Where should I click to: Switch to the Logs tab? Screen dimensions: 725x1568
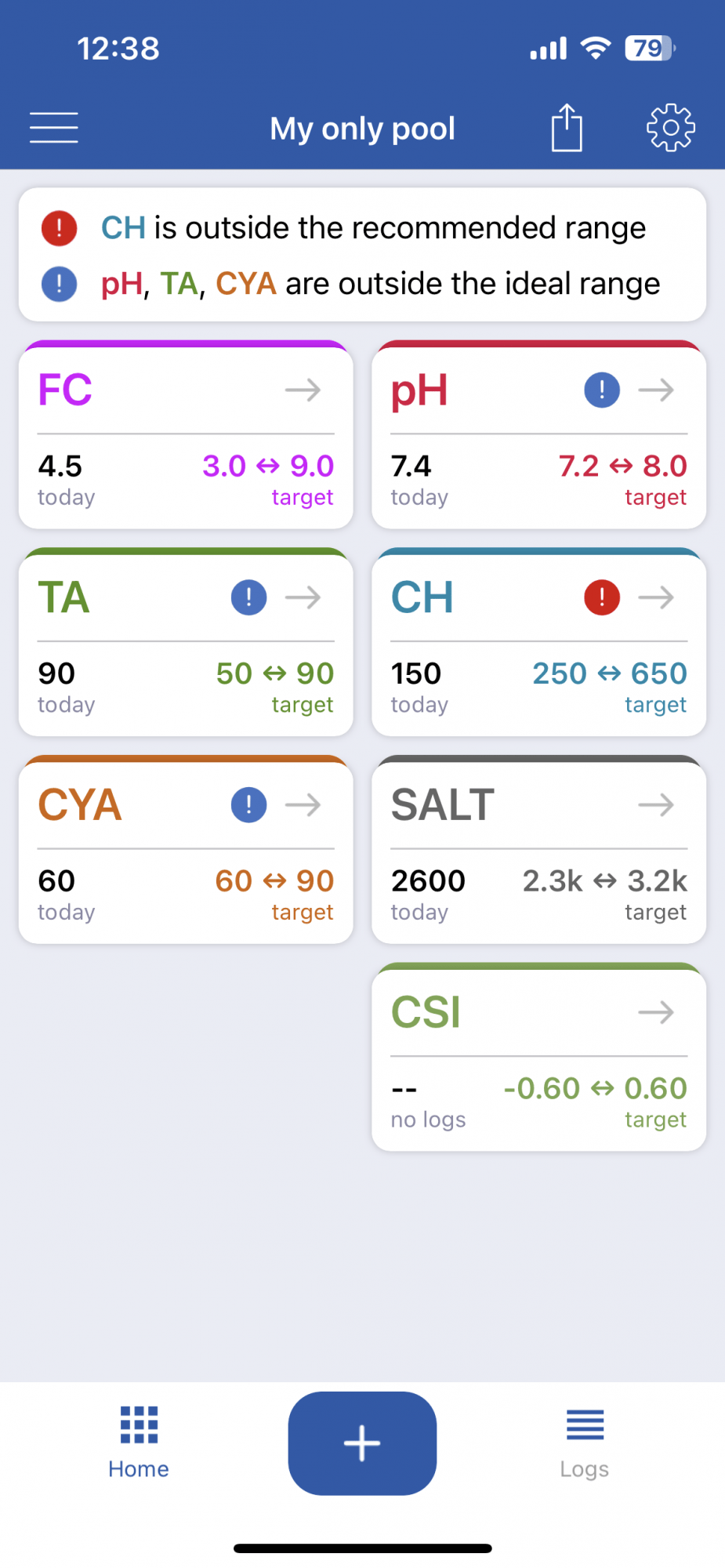point(585,1443)
